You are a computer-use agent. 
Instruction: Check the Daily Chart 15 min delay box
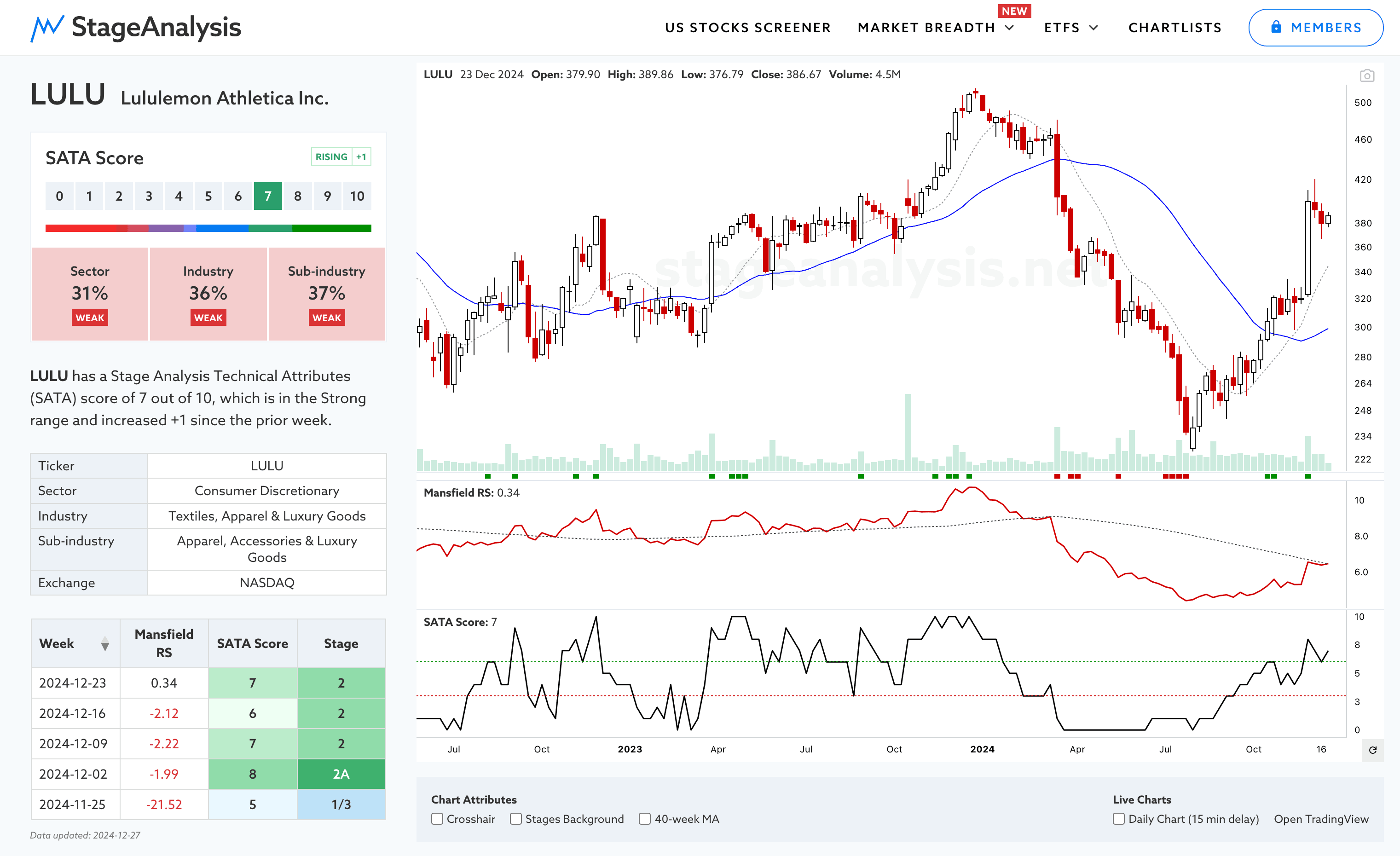click(x=1119, y=819)
